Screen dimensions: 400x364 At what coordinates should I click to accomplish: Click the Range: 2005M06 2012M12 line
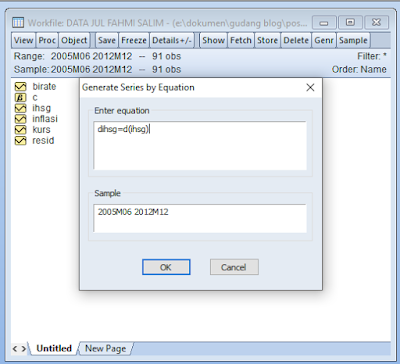point(97,56)
